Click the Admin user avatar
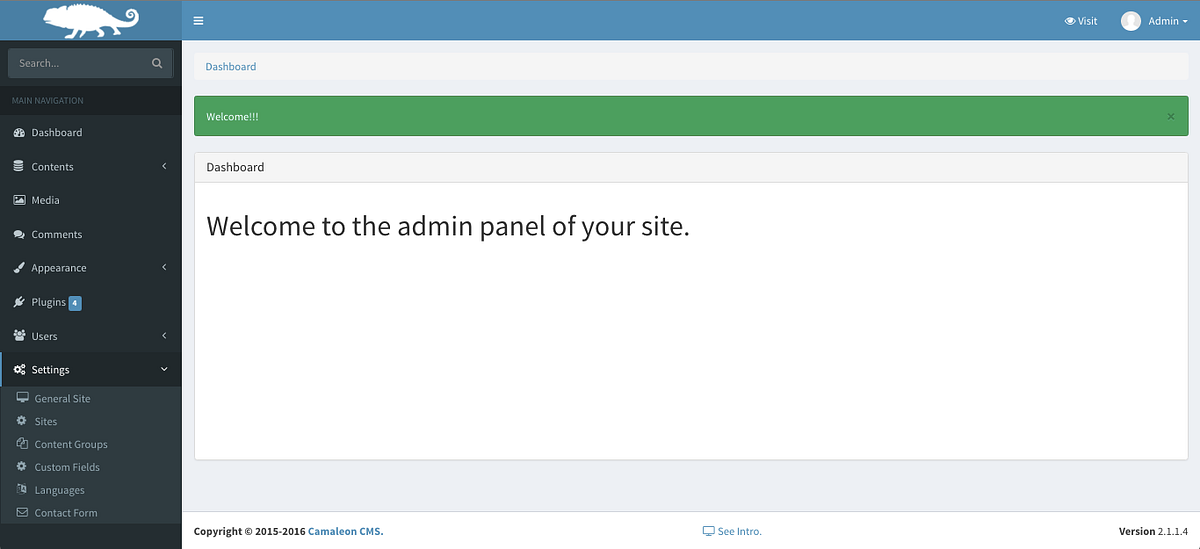This screenshot has height=549, width=1200. coord(1131,21)
